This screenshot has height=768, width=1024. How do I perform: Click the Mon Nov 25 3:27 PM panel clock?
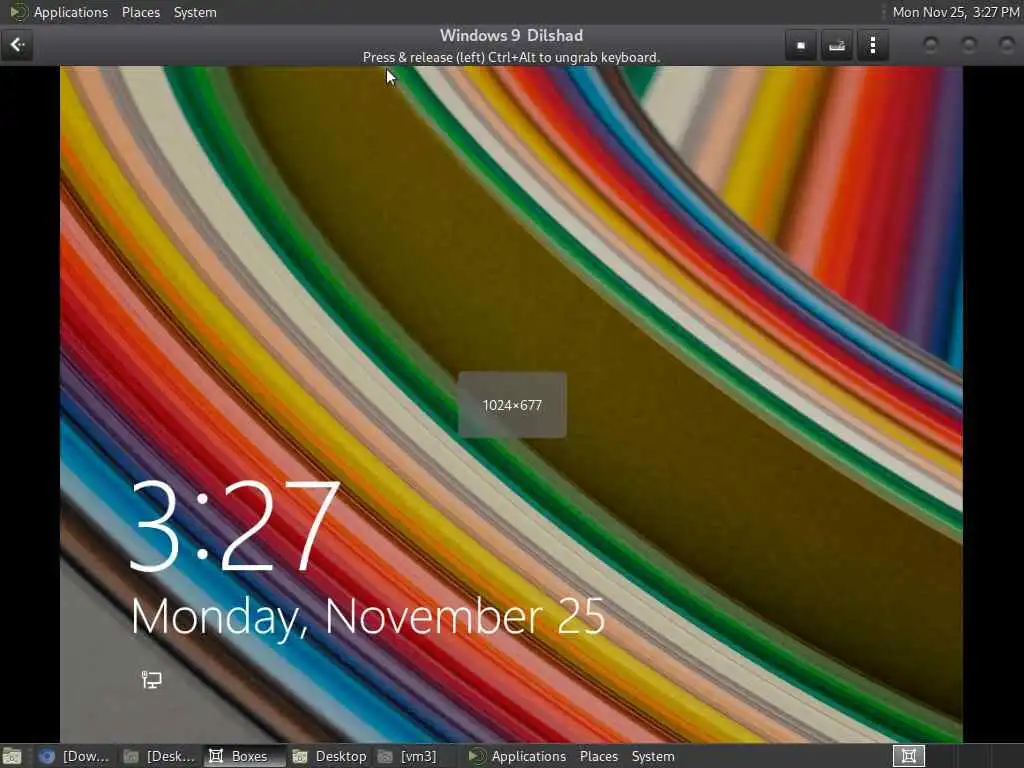tap(955, 12)
